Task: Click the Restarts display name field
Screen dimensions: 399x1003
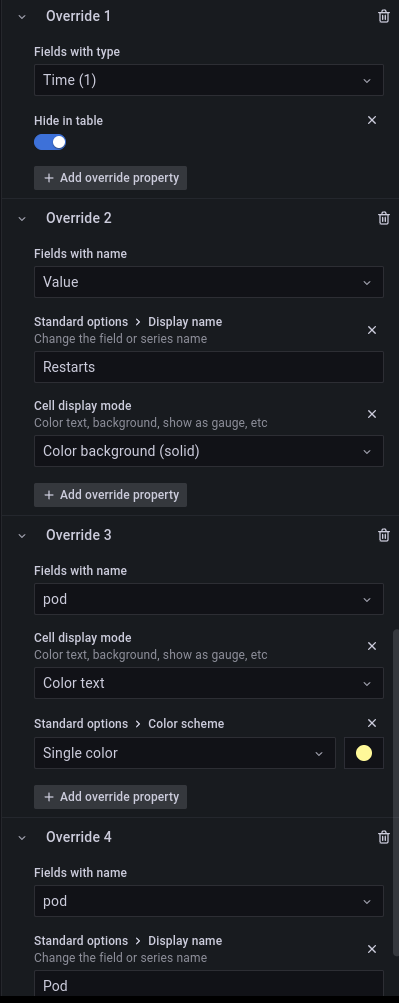Action: 208,367
